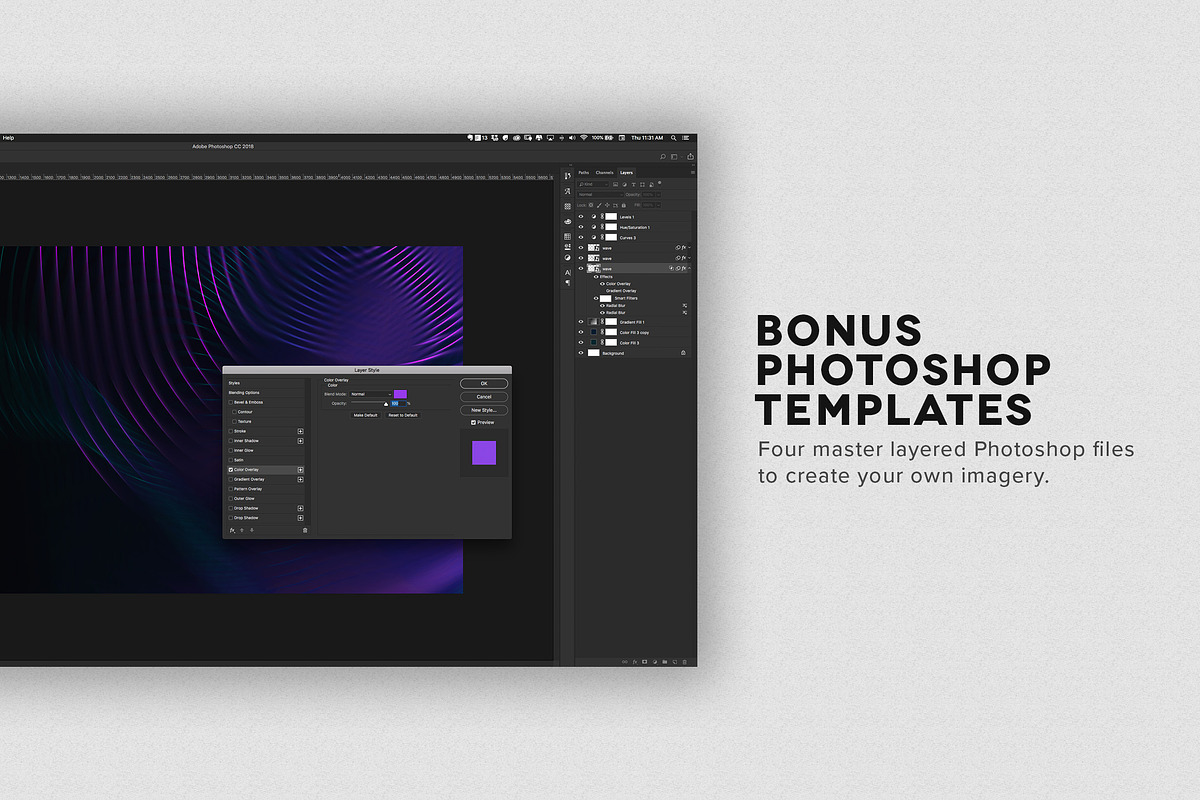Add another Color Overlay with plus icon
The image size is (1200, 800).
point(300,469)
